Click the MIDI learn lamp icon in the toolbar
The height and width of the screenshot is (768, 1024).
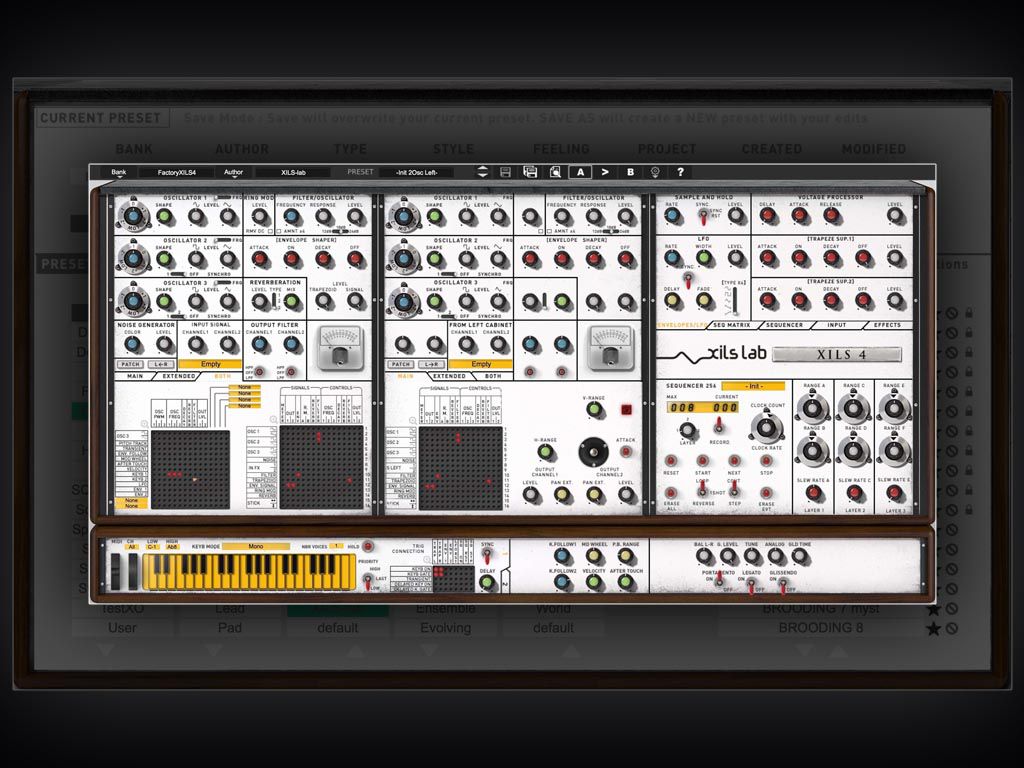pyautogui.click(x=656, y=172)
